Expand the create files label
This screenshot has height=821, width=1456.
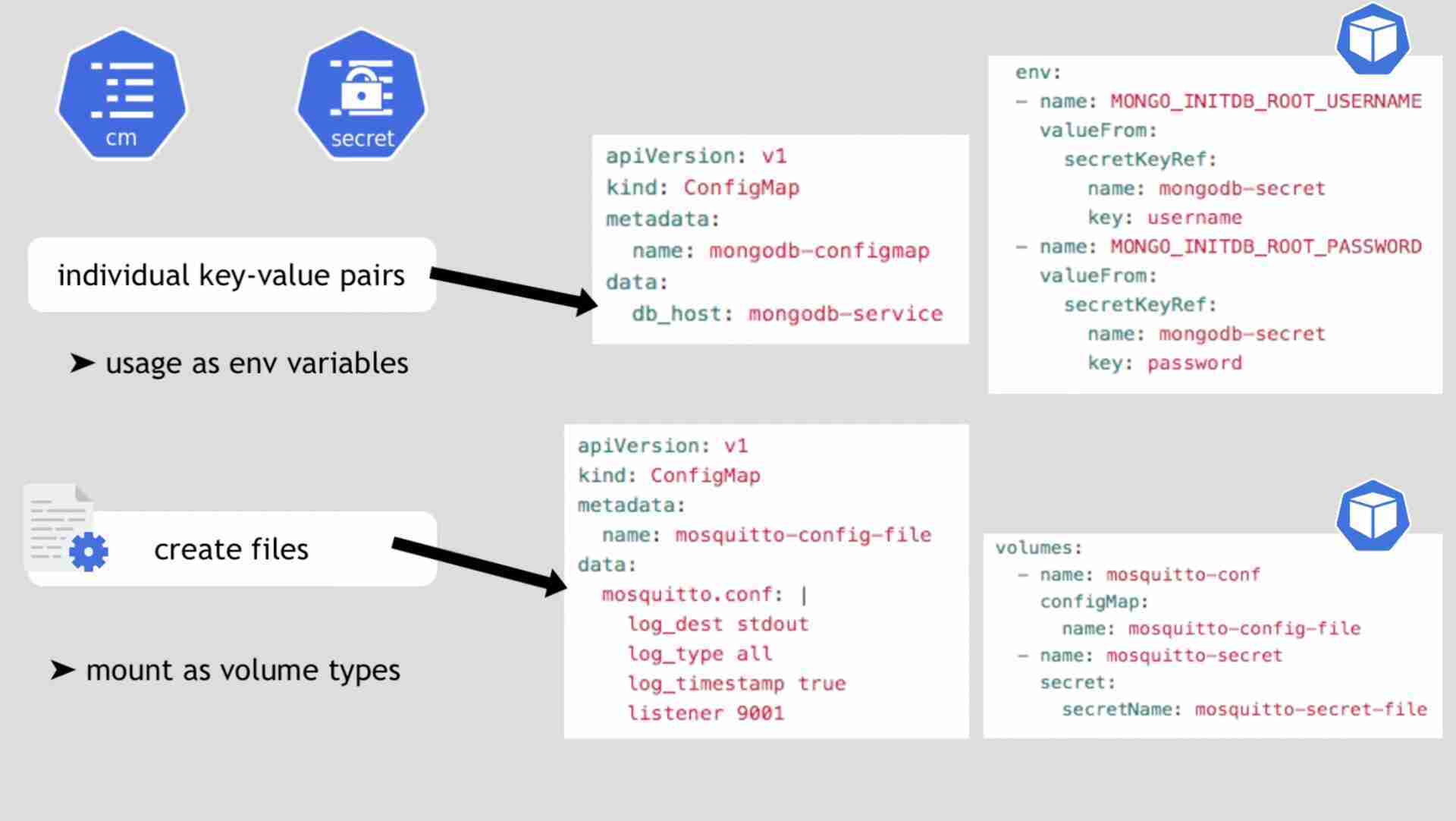click(x=228, y=548)
